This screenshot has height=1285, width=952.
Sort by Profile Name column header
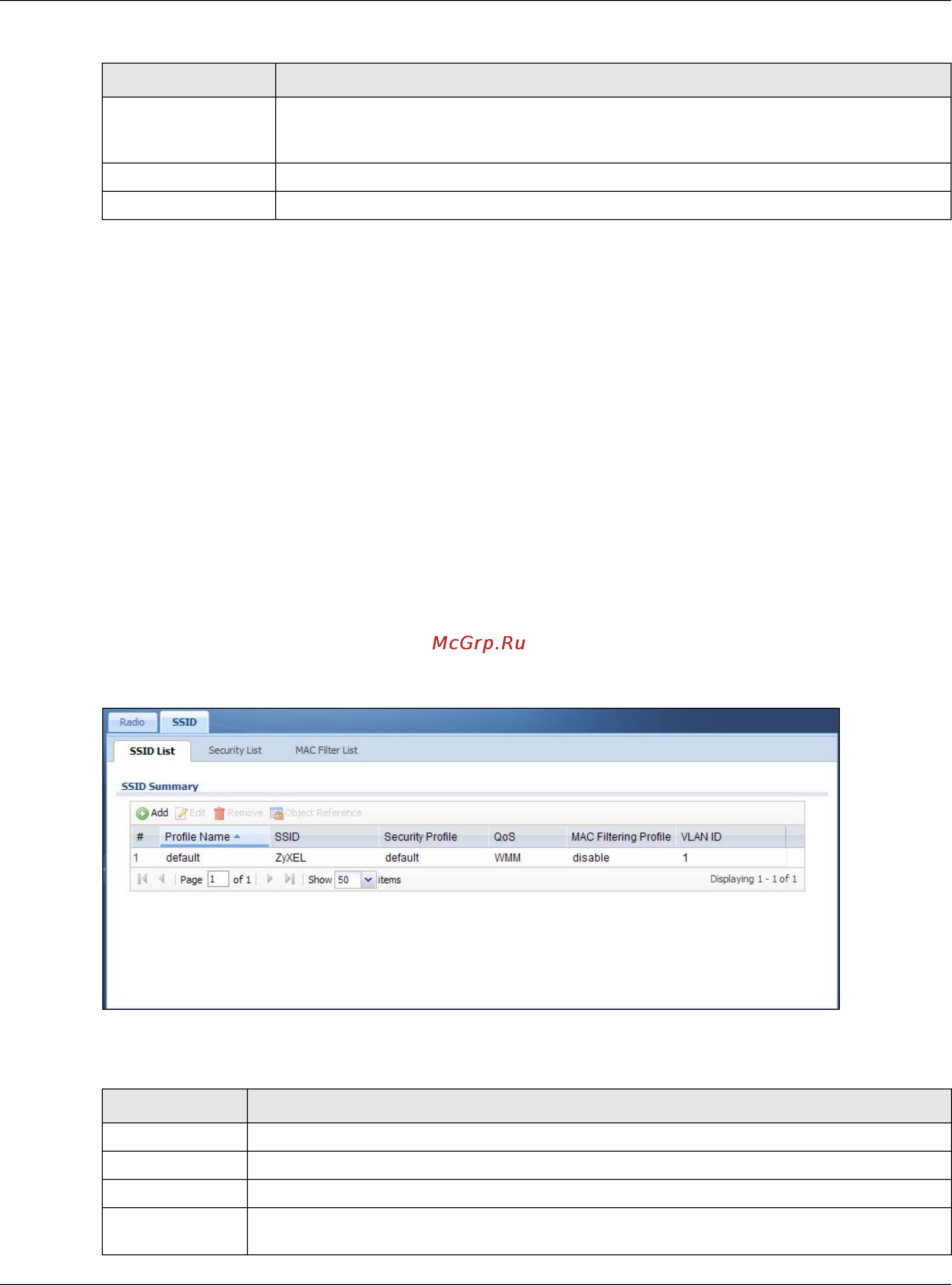coord(214,837)
